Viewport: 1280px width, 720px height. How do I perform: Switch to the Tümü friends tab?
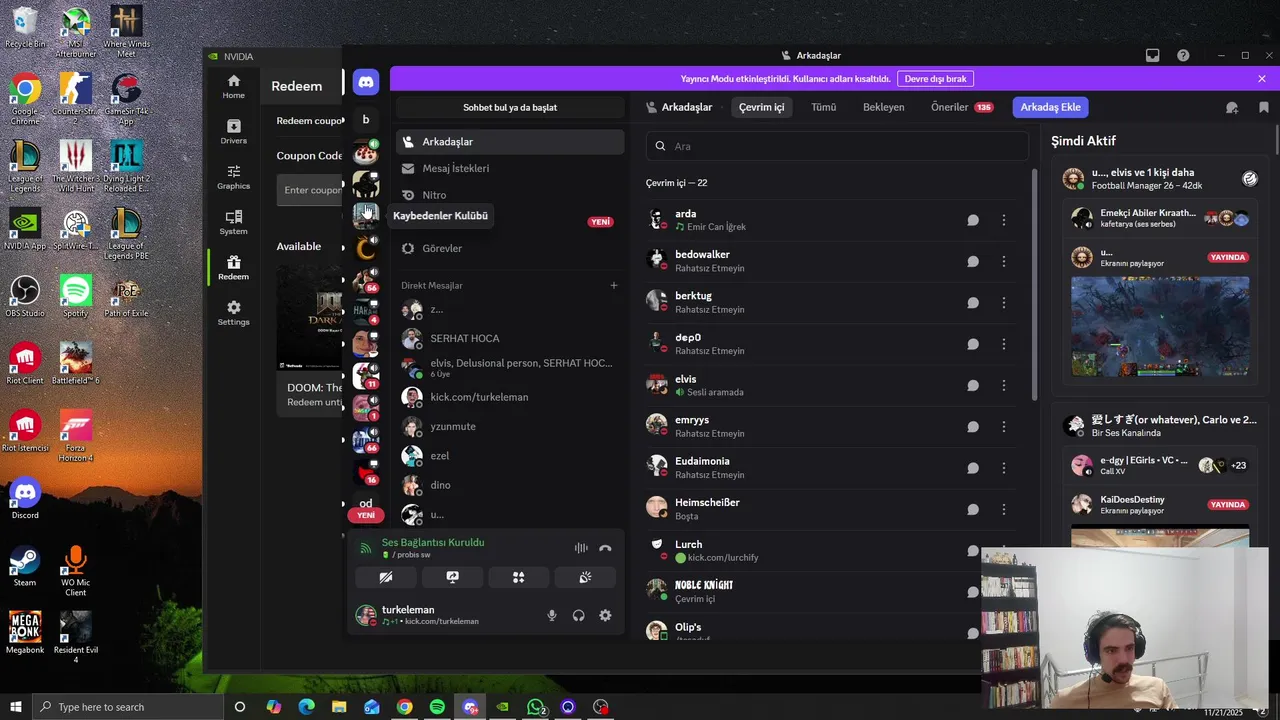pyautogui.click(x=823, y=107)
